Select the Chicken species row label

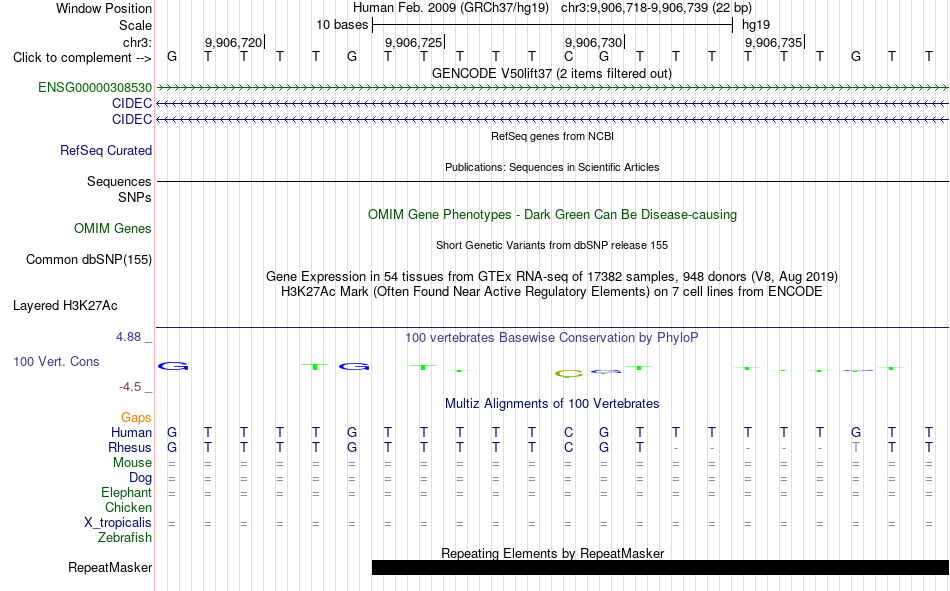[x=128, y=507]
